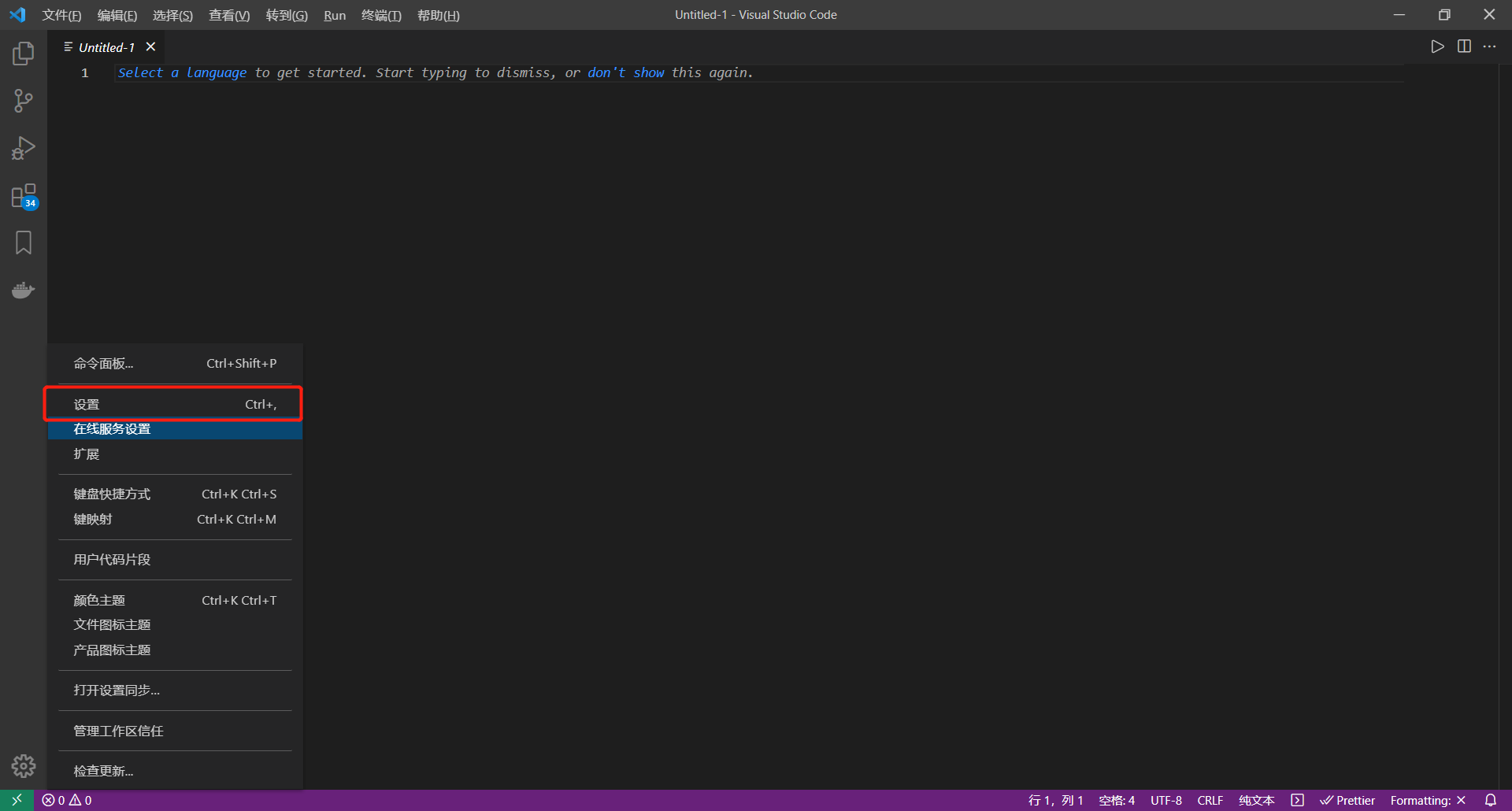
Task: Choose 用户代码片段 menu entry
Action: tap(175, 560)
